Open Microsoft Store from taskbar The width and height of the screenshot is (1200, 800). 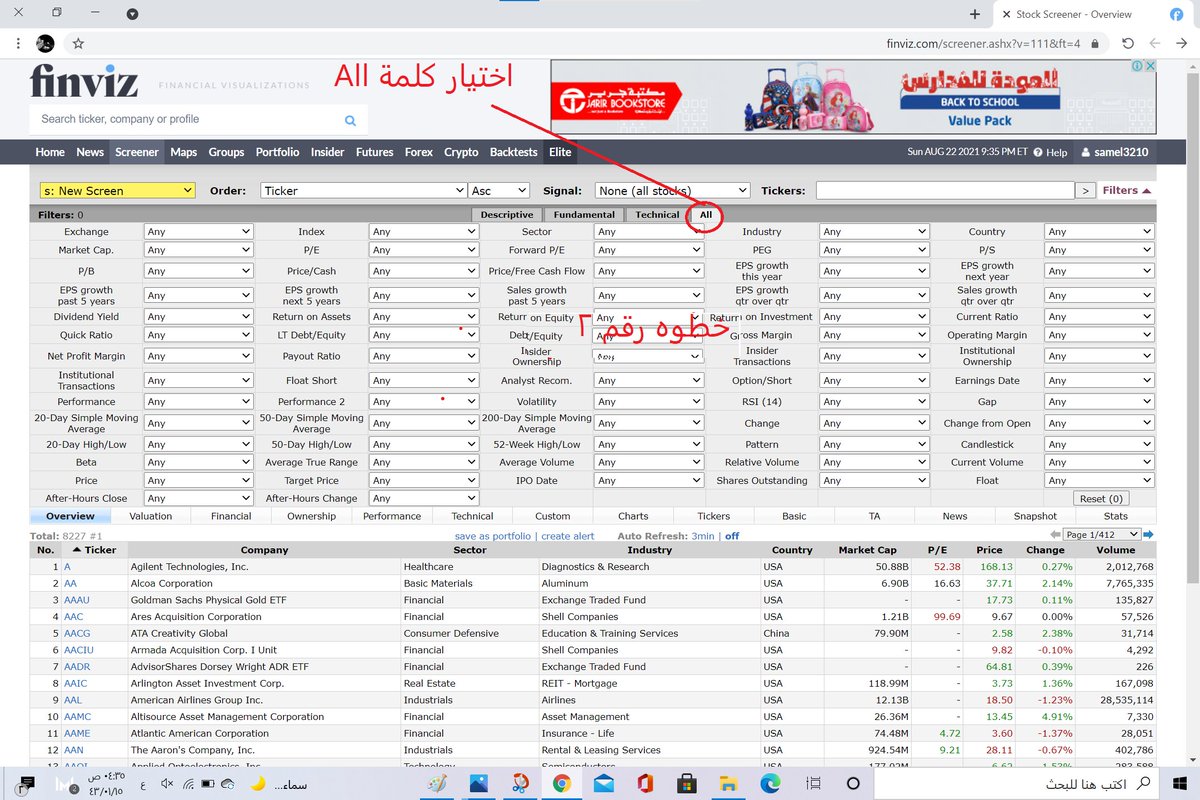[x=687, y=783]
